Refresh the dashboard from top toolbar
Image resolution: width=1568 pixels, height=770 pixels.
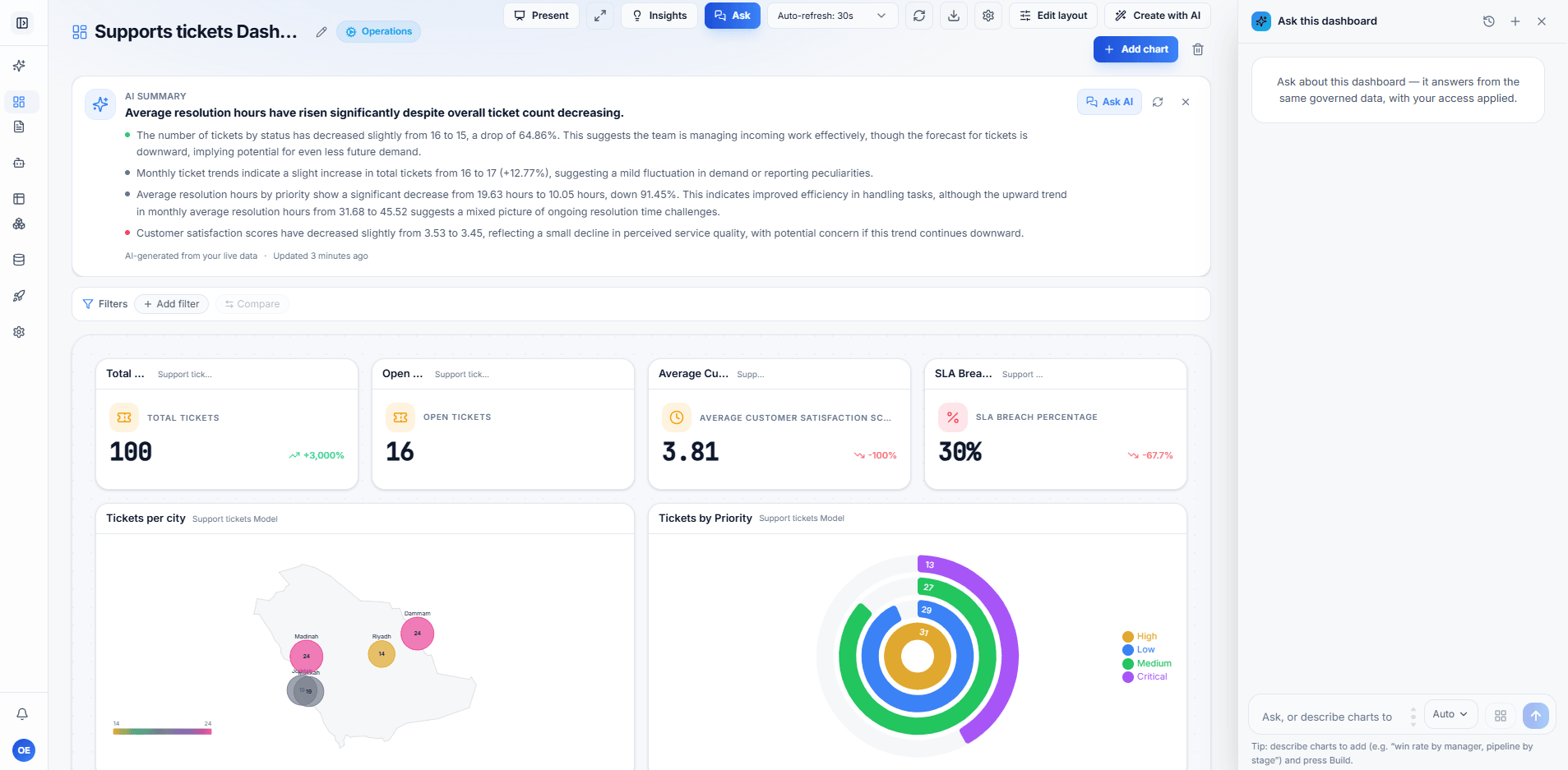919,16
